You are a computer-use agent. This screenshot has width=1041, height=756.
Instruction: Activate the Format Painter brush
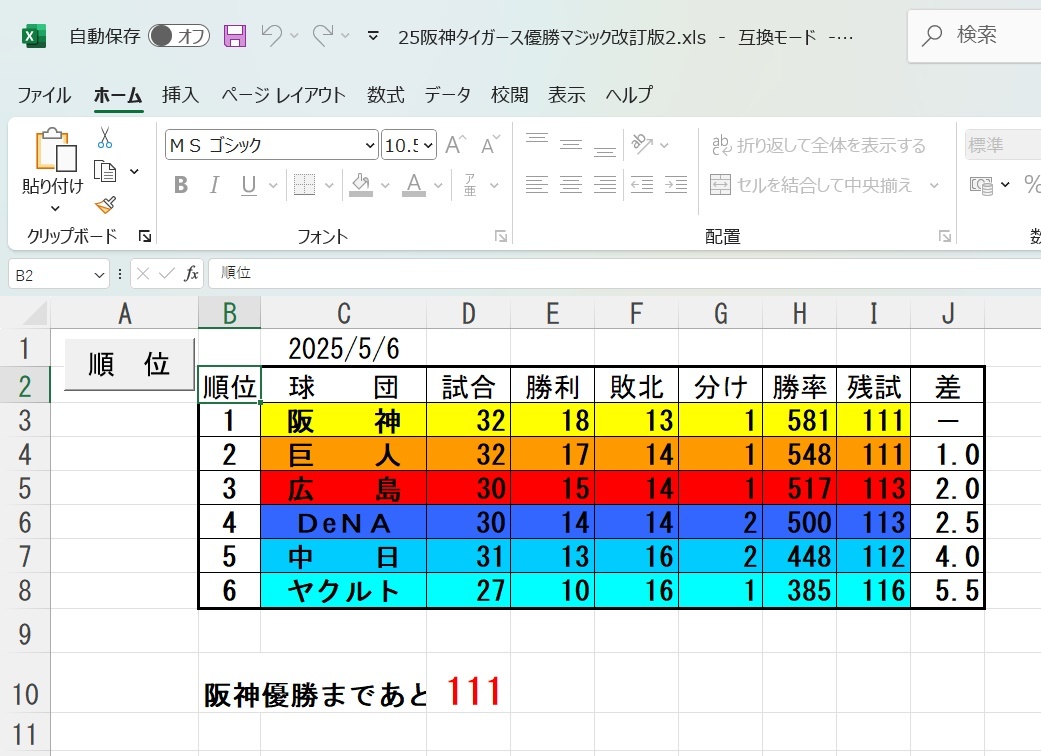[106, 204]
